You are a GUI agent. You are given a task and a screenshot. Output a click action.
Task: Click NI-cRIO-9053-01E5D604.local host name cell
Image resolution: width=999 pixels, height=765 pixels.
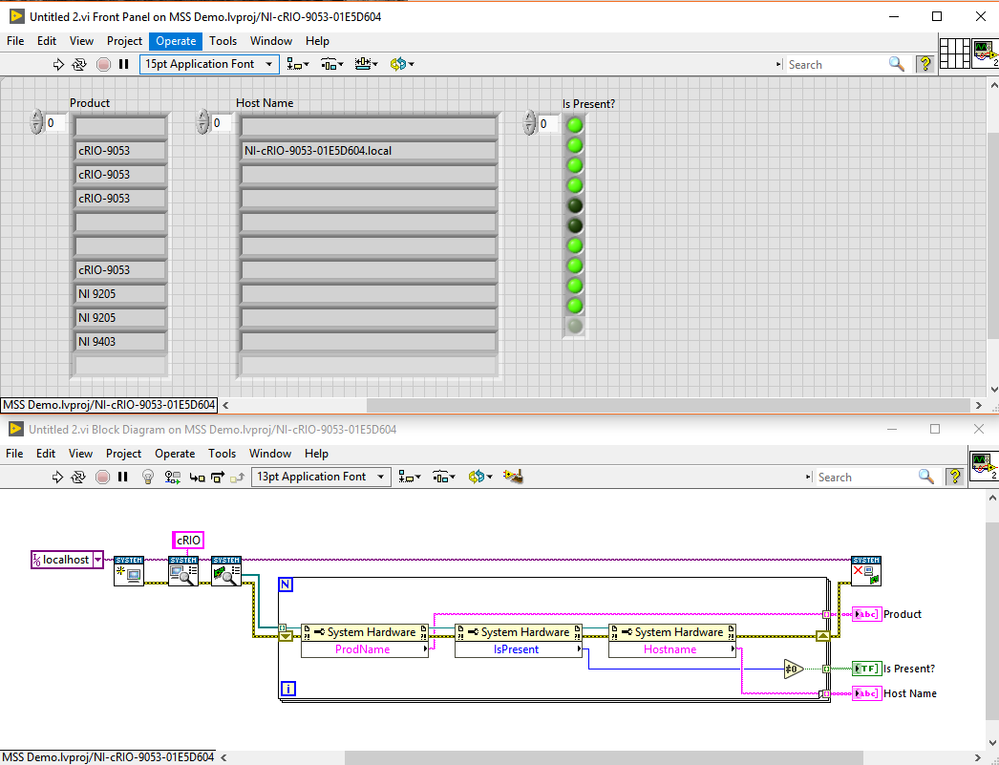click(x=368, y=151)
